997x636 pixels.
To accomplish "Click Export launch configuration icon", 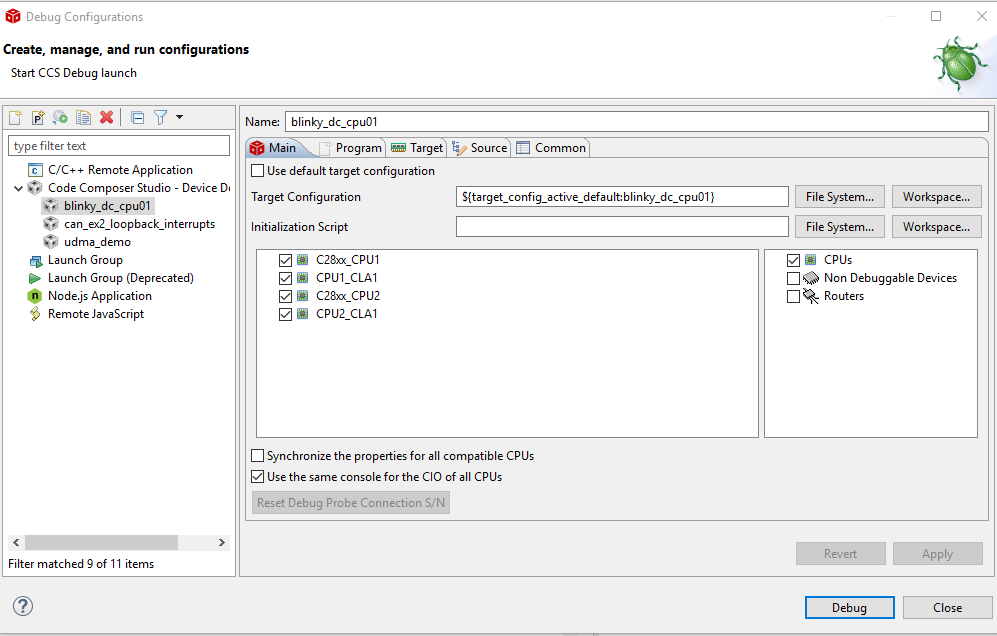I will coord(61,118).
